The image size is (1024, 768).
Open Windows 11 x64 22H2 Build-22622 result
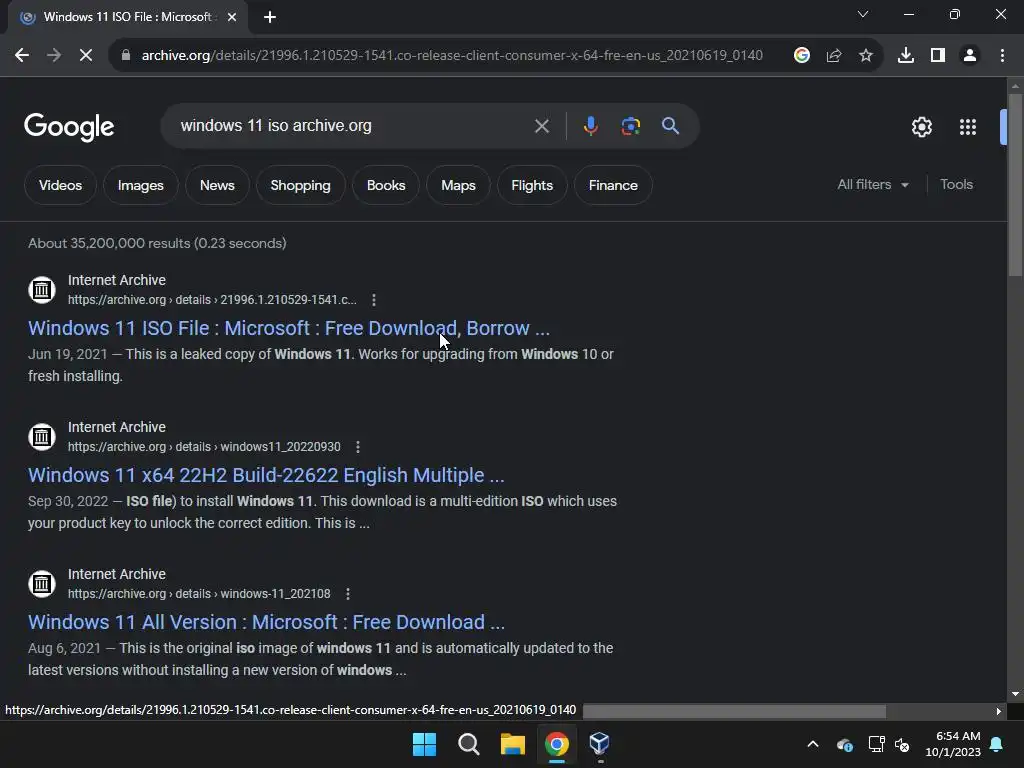pyautogui.click(x=266, y=475)
